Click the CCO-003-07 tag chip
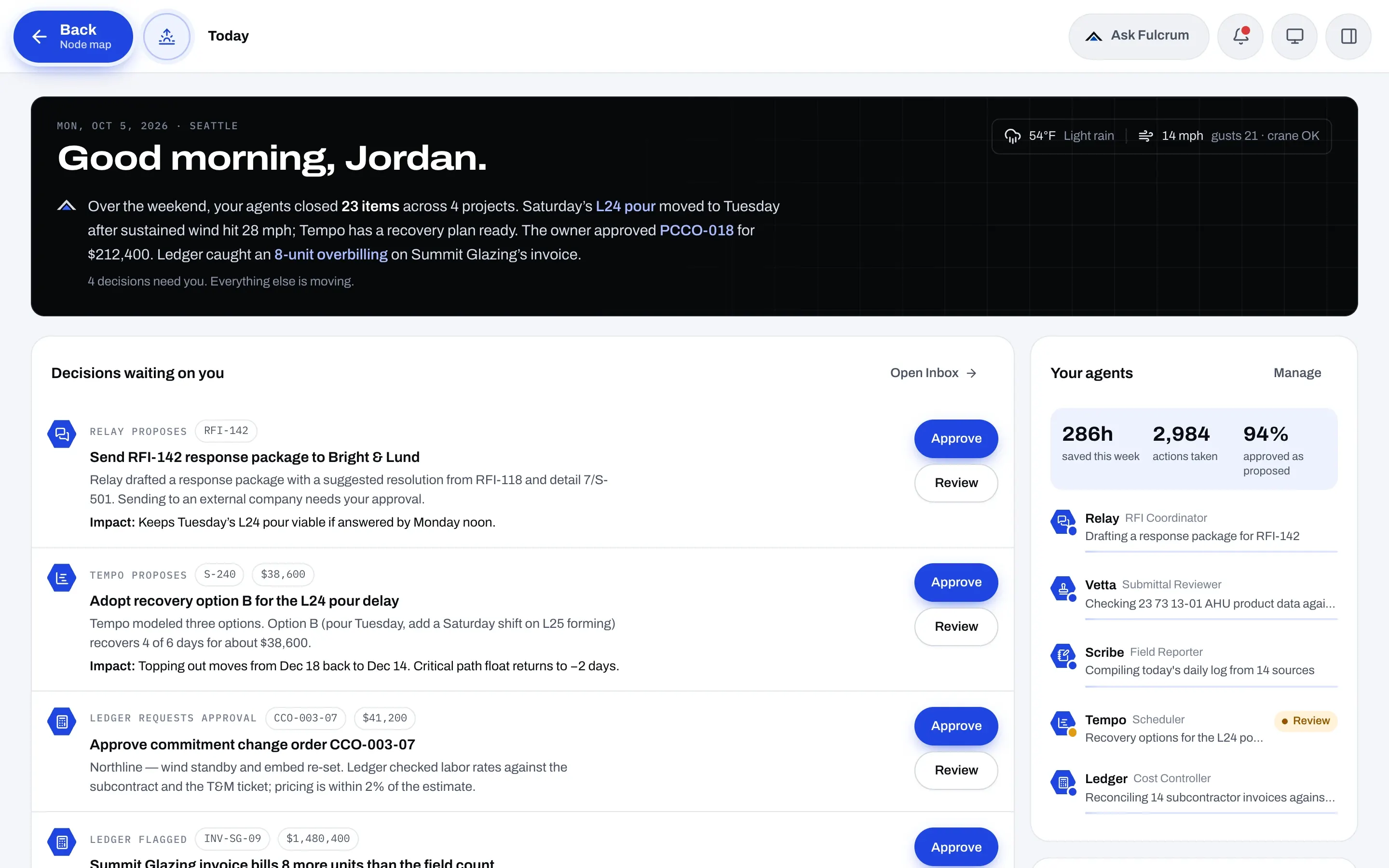1389x868 pixels. 305,718
